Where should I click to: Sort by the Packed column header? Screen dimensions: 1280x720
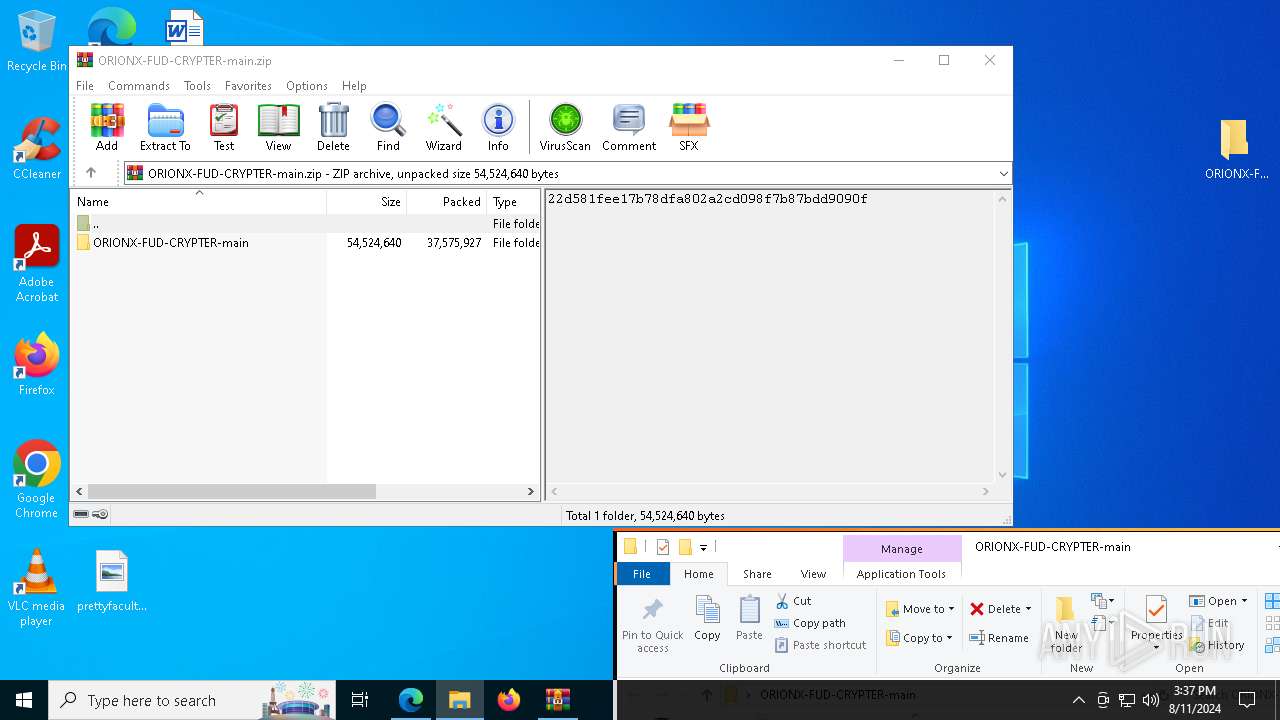tap(446, 201)
